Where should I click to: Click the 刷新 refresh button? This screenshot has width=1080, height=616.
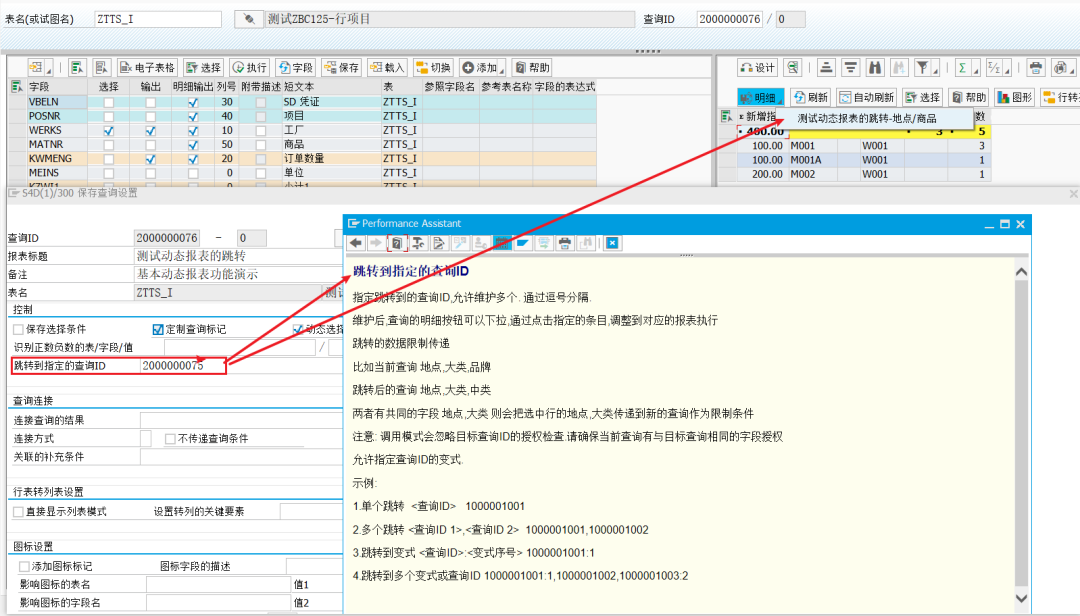[x=810, y=97]
